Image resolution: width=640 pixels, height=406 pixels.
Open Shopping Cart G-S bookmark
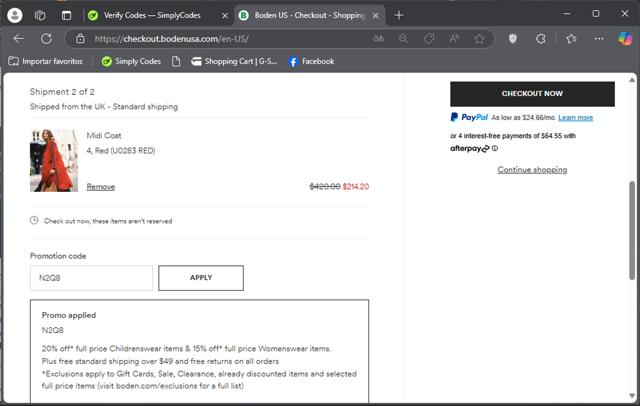coord(234,61)
